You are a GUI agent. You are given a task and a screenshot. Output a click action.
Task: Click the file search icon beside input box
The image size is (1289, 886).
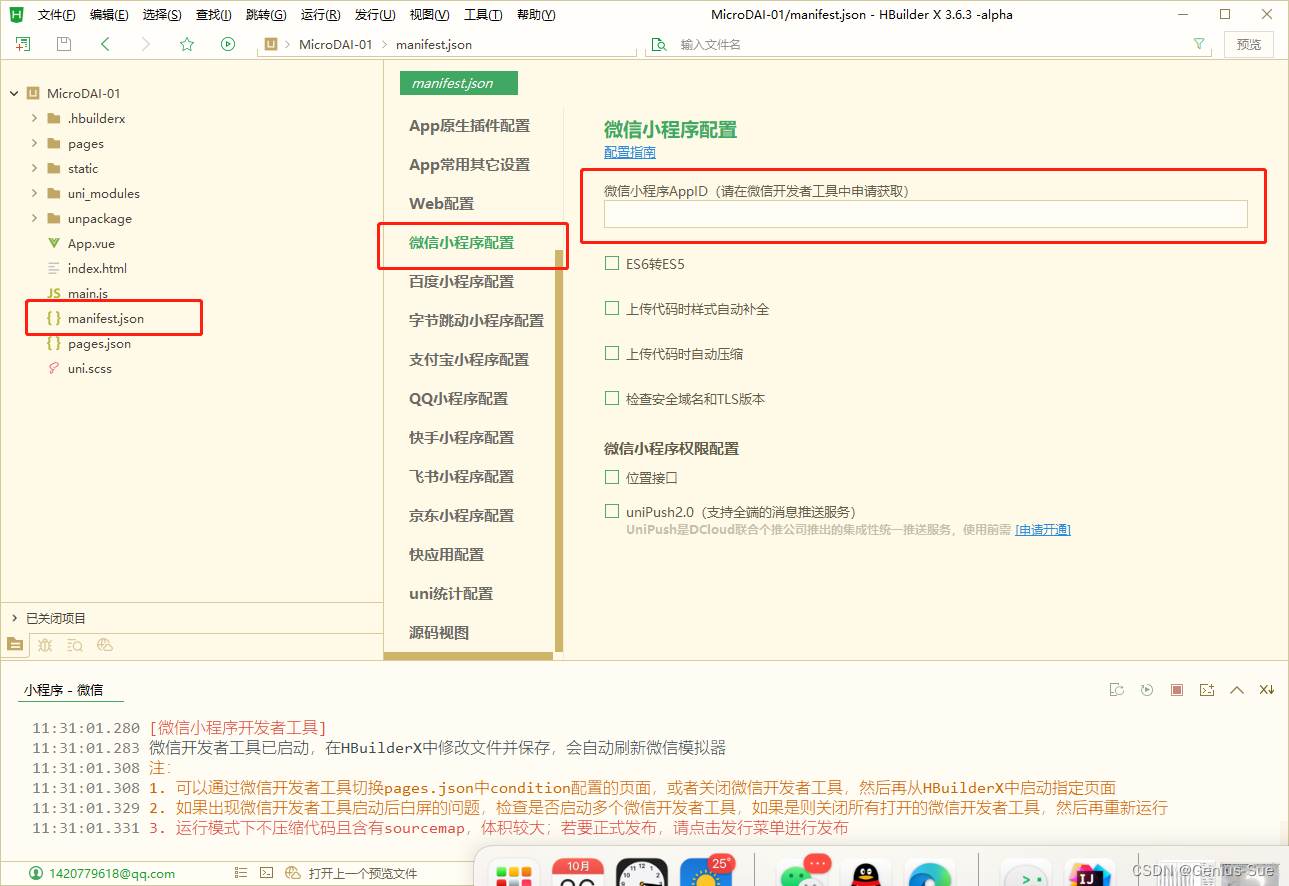(x=659, y=44)
